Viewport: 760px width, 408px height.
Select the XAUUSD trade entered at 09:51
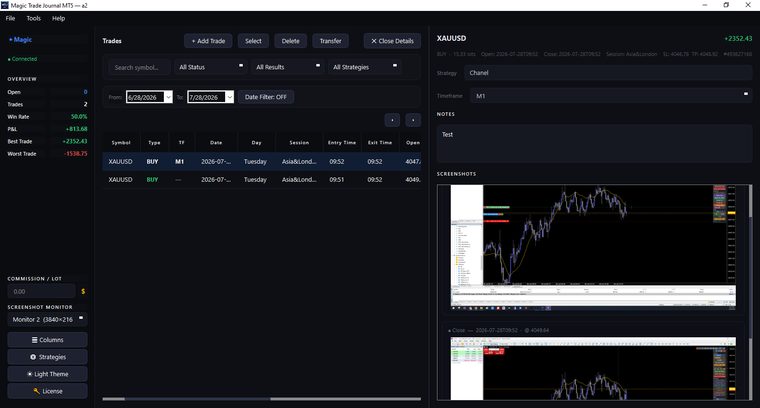(262, 179)
